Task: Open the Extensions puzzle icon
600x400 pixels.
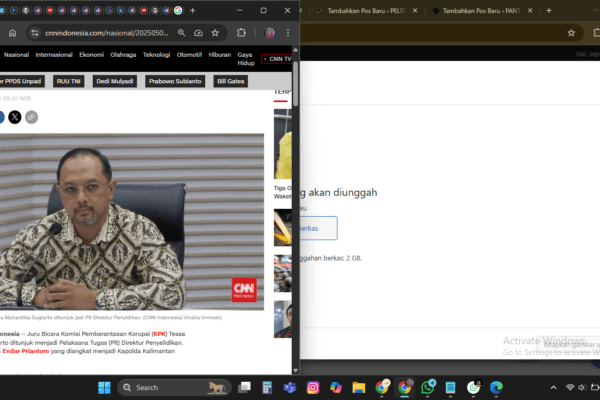Action: [241, 33]
